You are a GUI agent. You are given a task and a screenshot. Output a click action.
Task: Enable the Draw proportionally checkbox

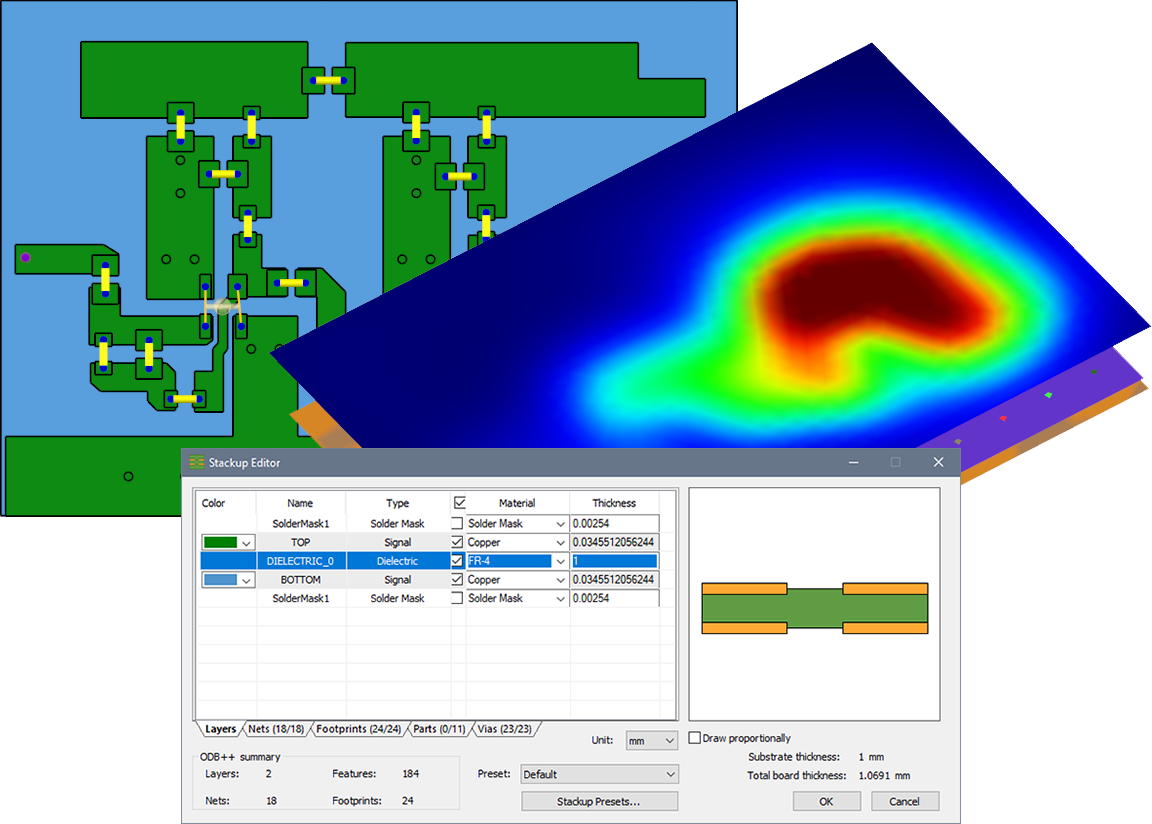(695, 738)
